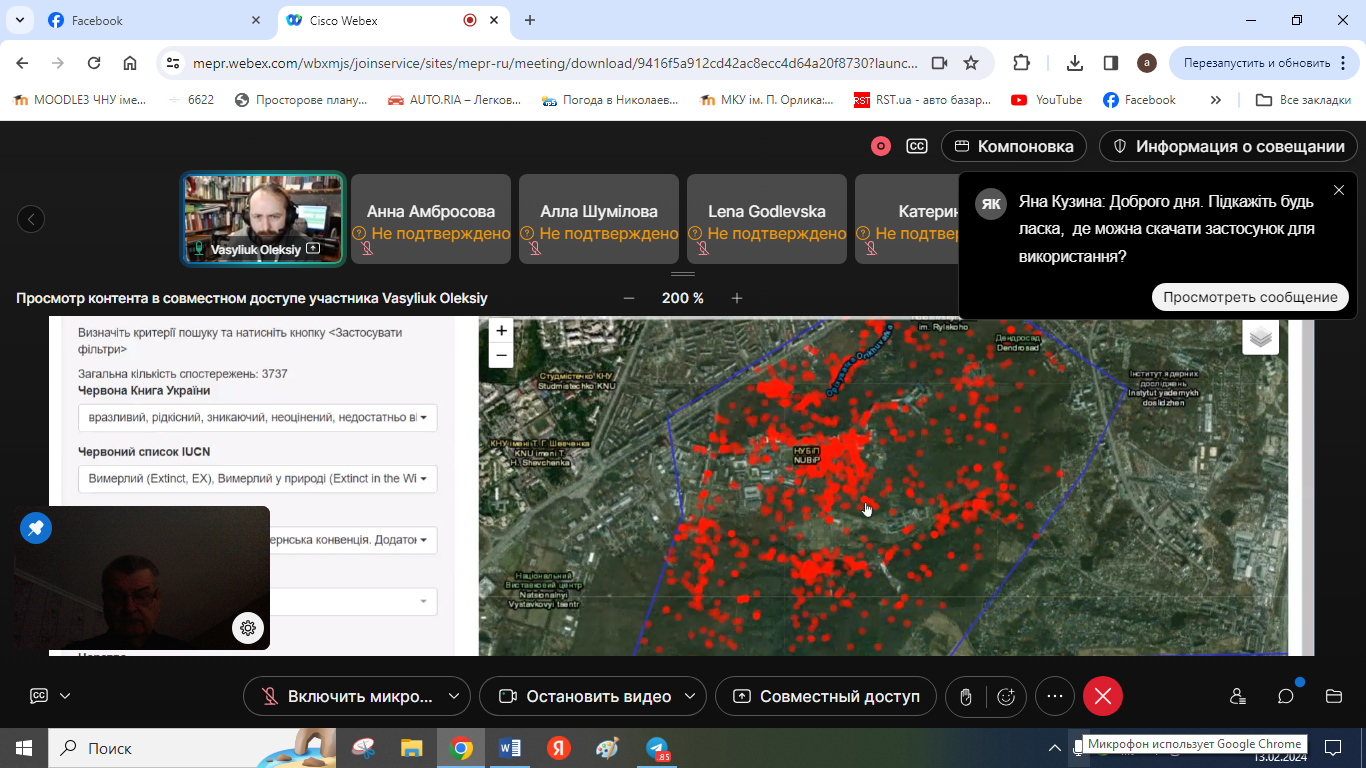Image resolution: width=1366 pixels, height=768 pixels.
Task: Go to the browser home page
Action: point(130,63)
